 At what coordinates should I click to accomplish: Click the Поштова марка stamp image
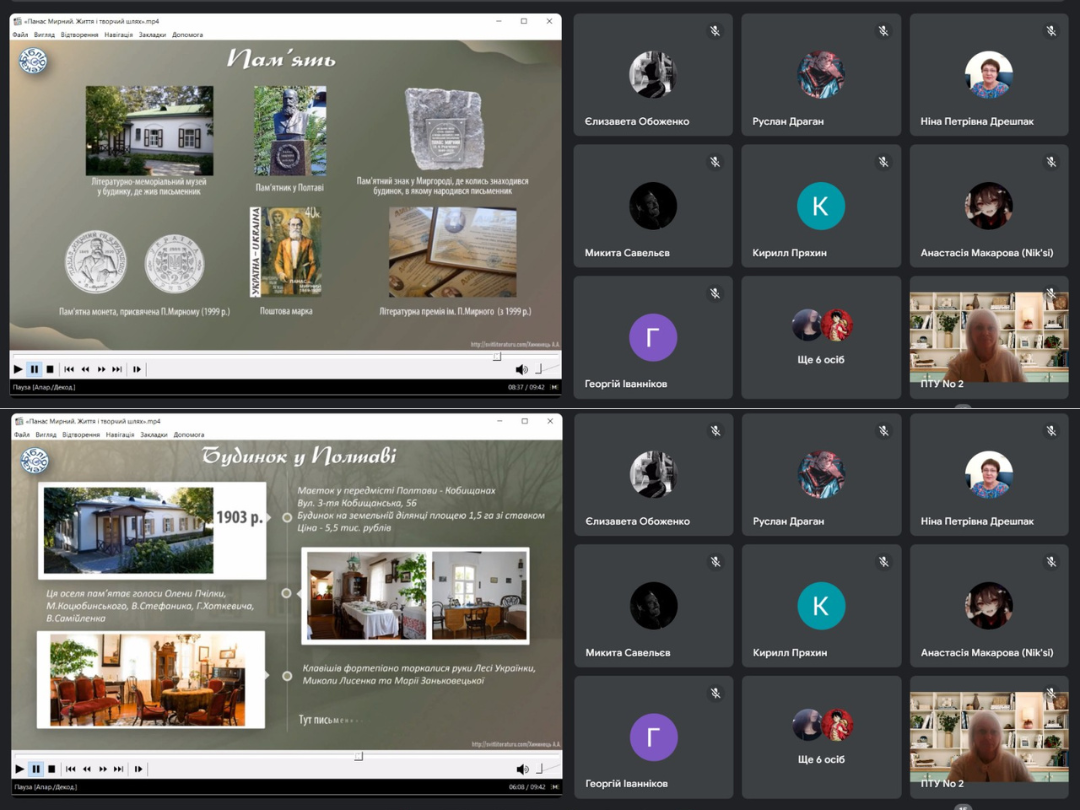coord(286,251)
